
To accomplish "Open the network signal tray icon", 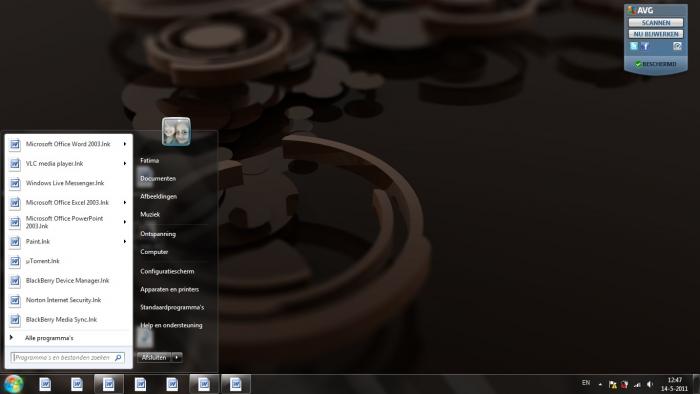I will pos(637,384).
